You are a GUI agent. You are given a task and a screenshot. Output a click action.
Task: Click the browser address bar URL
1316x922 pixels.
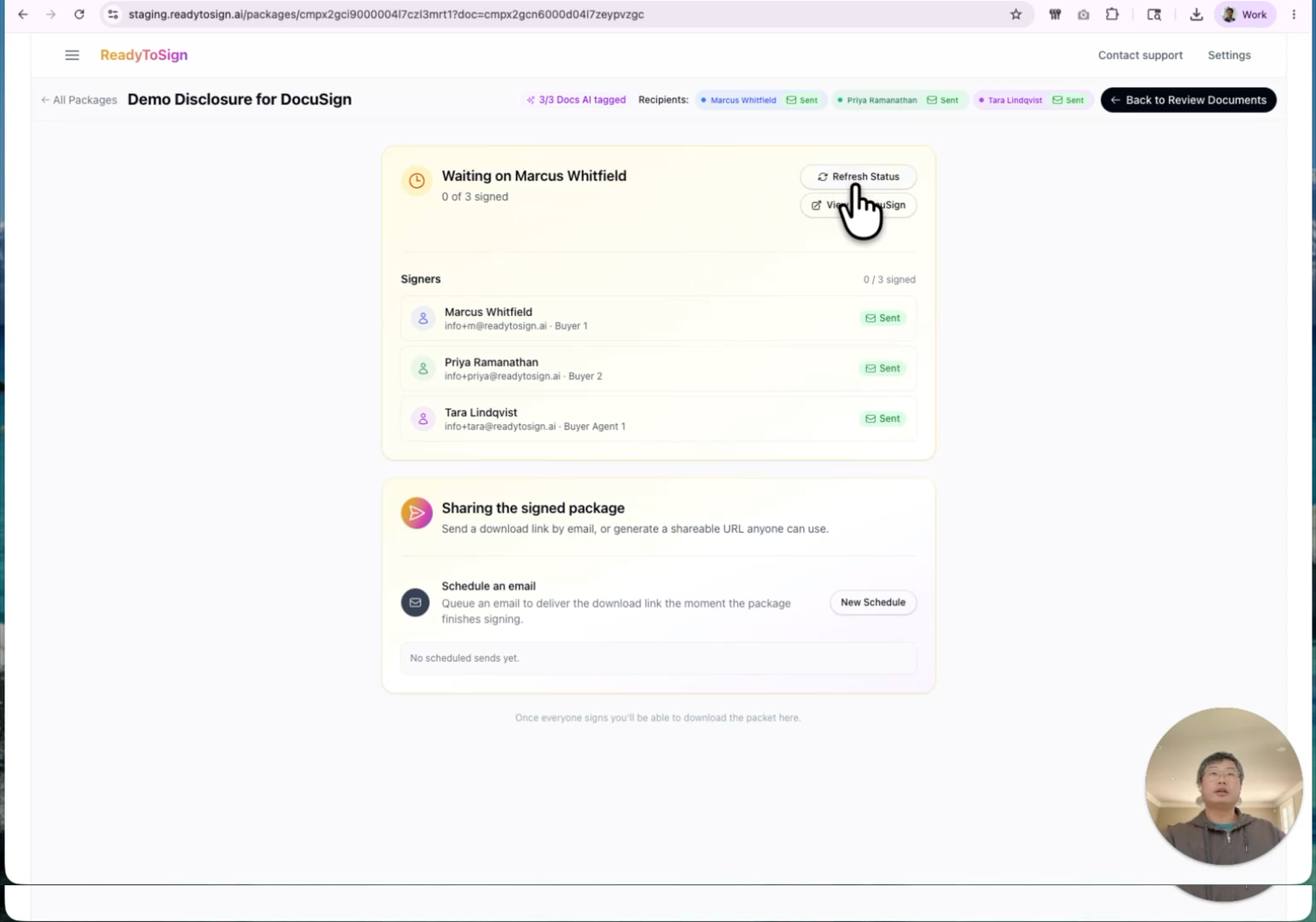tap(387, 15)
